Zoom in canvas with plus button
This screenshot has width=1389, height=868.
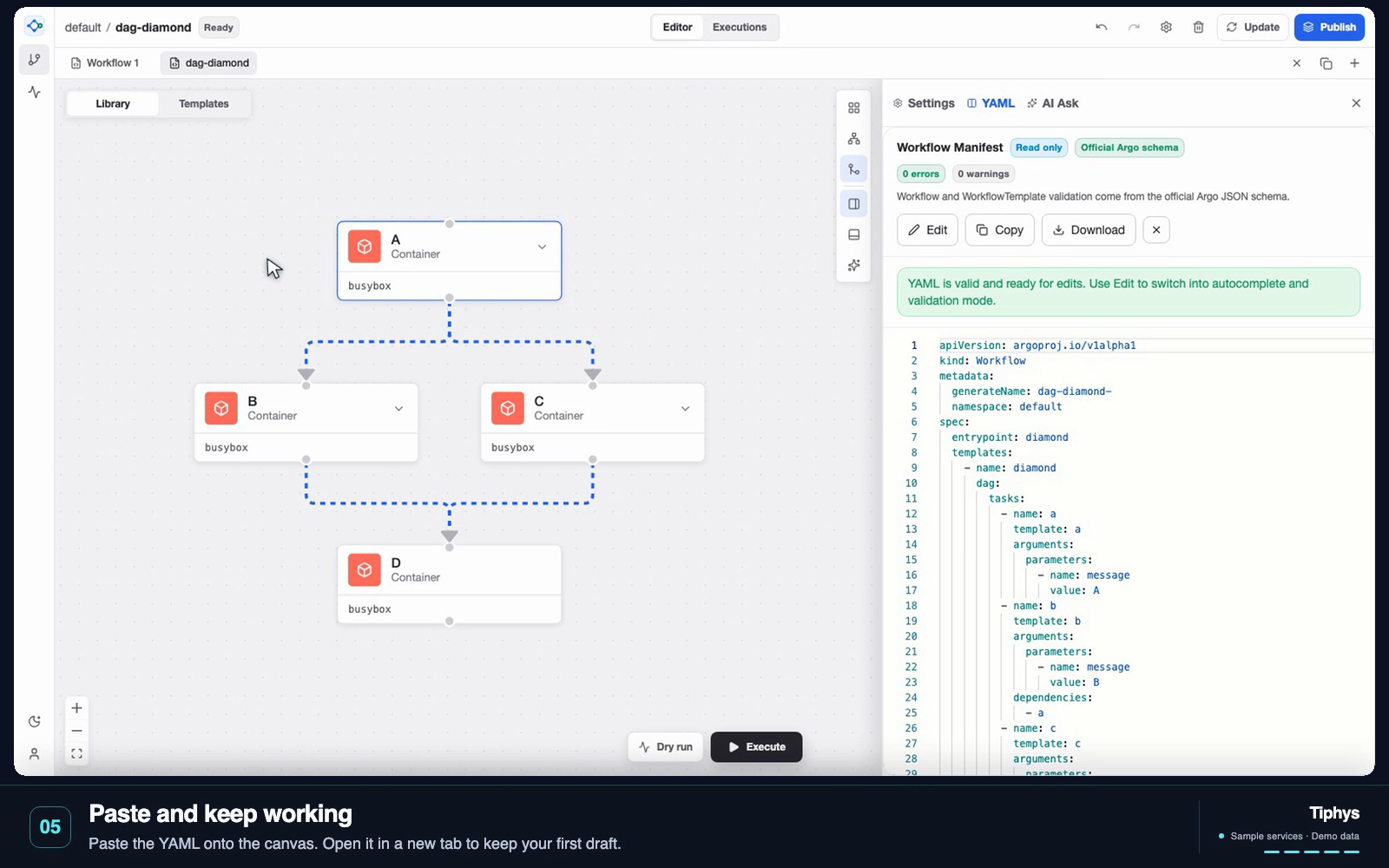click(76, 708)
